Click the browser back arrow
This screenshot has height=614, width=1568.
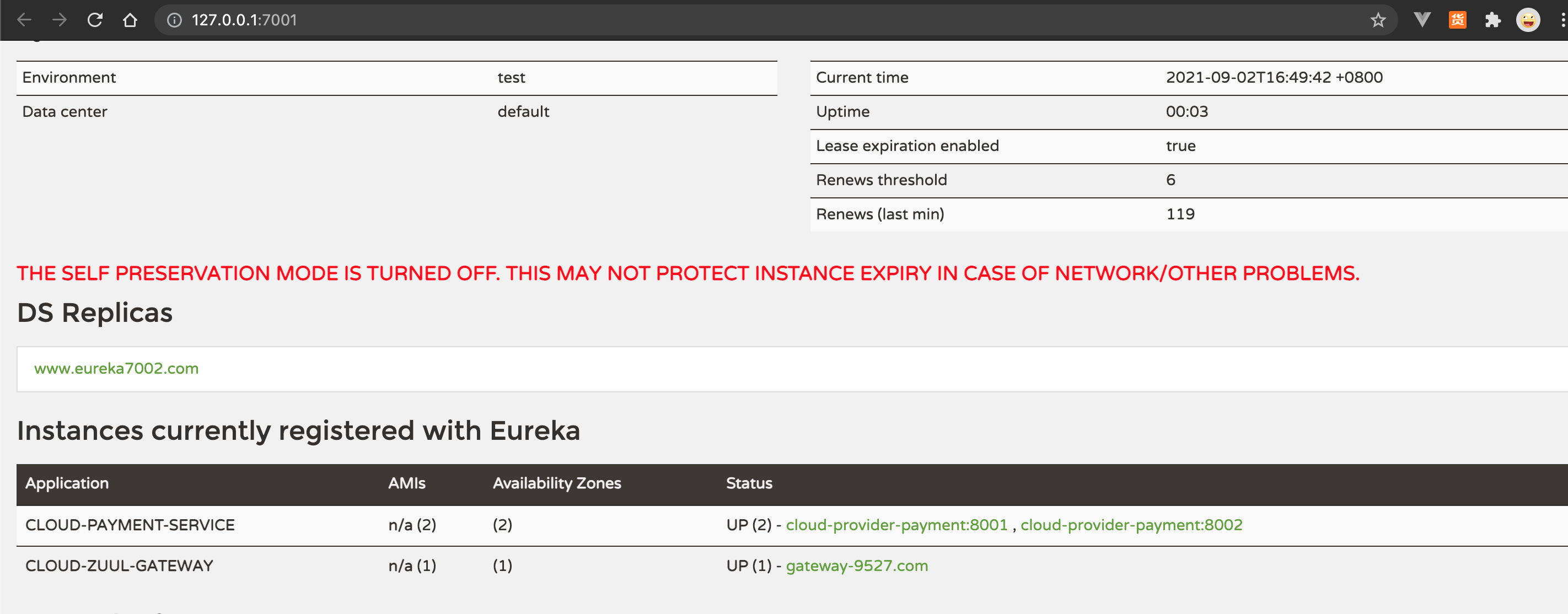tap(24, 20)
